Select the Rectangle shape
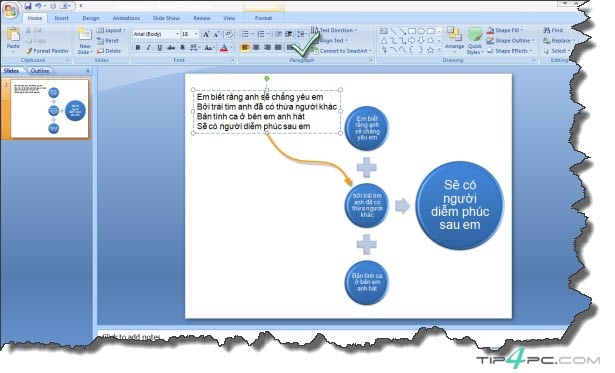Screen dimensions: 615x373 pyautogui.click(x=412, y=31)
